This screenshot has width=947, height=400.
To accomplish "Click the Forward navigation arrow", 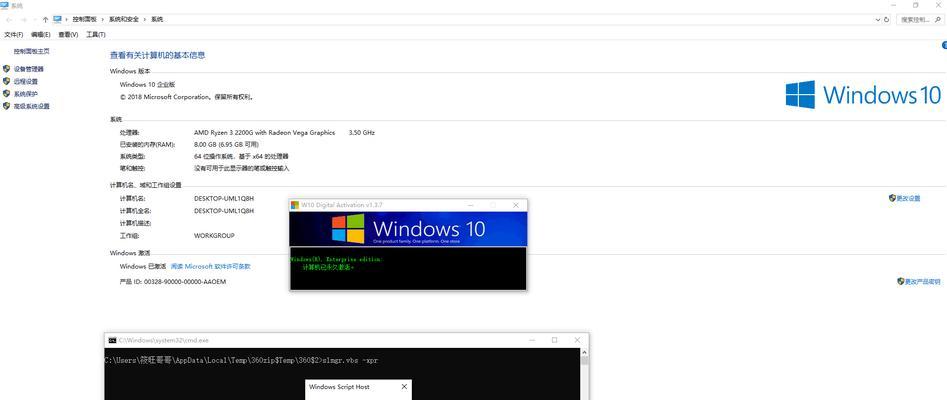I will click(22, 19).
